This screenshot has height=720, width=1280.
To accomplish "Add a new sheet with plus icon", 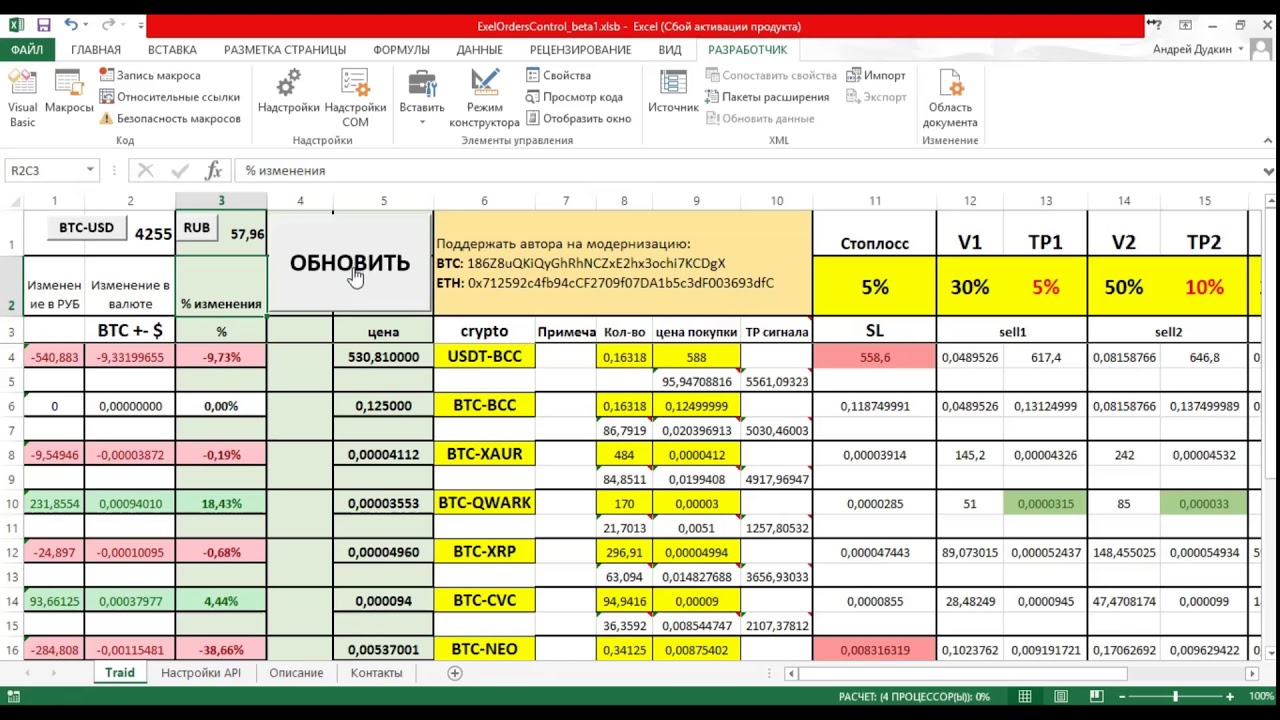I will point(454,673).
